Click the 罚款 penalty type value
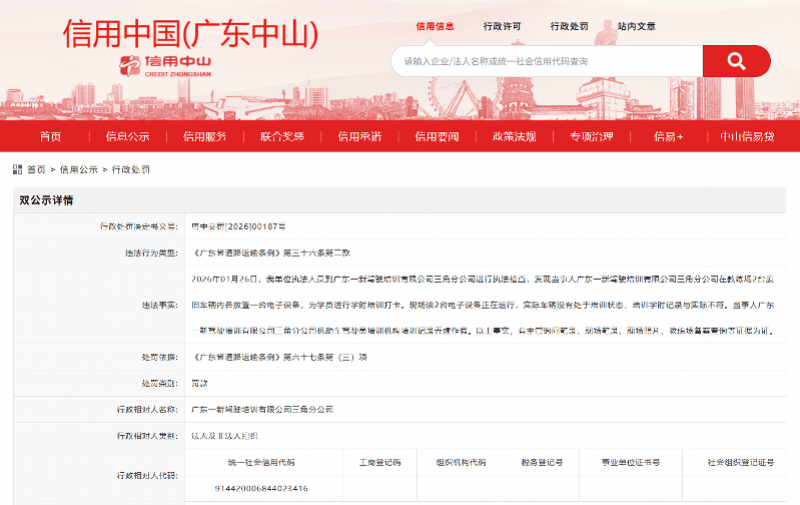 click(x=199, y=383)
